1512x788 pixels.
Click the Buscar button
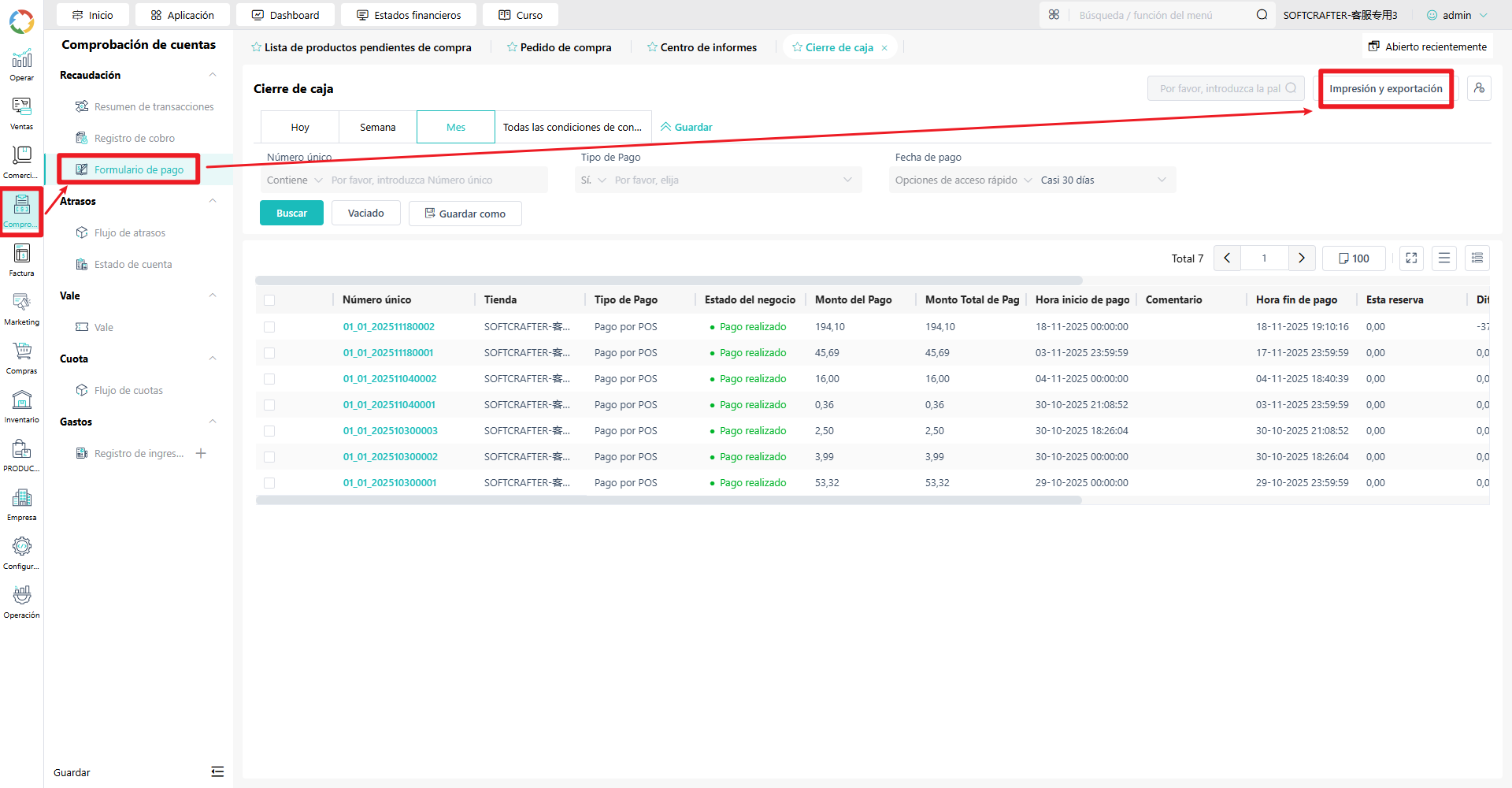[291, 213]
